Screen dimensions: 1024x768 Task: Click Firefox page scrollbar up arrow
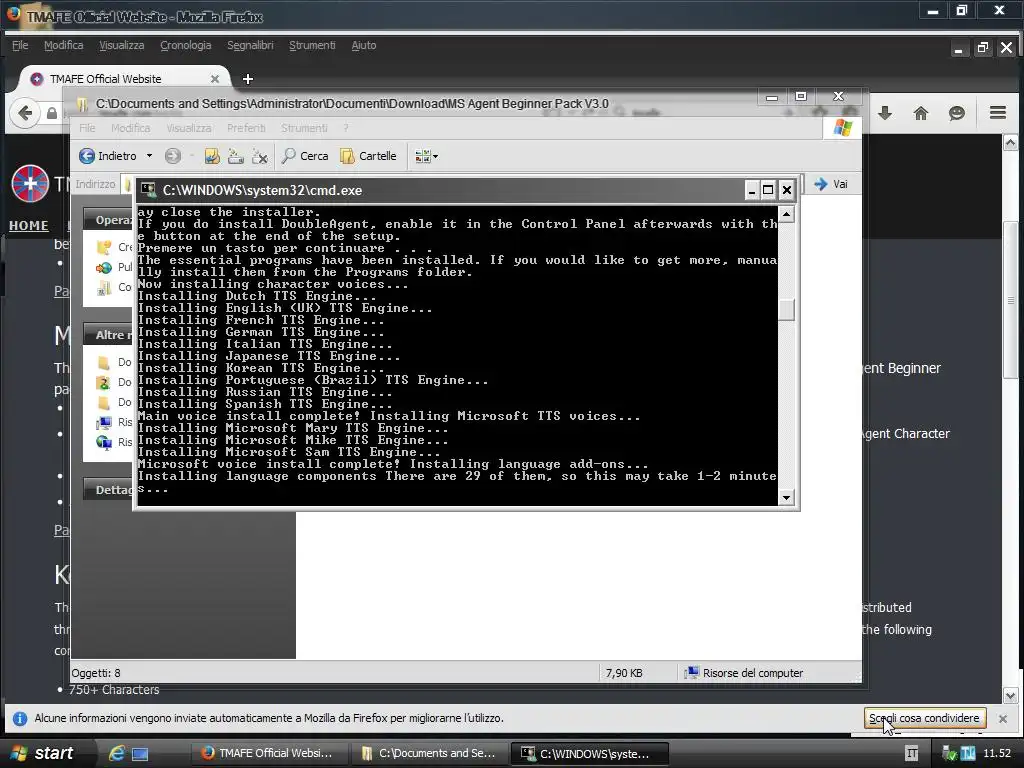[1010, 142]
